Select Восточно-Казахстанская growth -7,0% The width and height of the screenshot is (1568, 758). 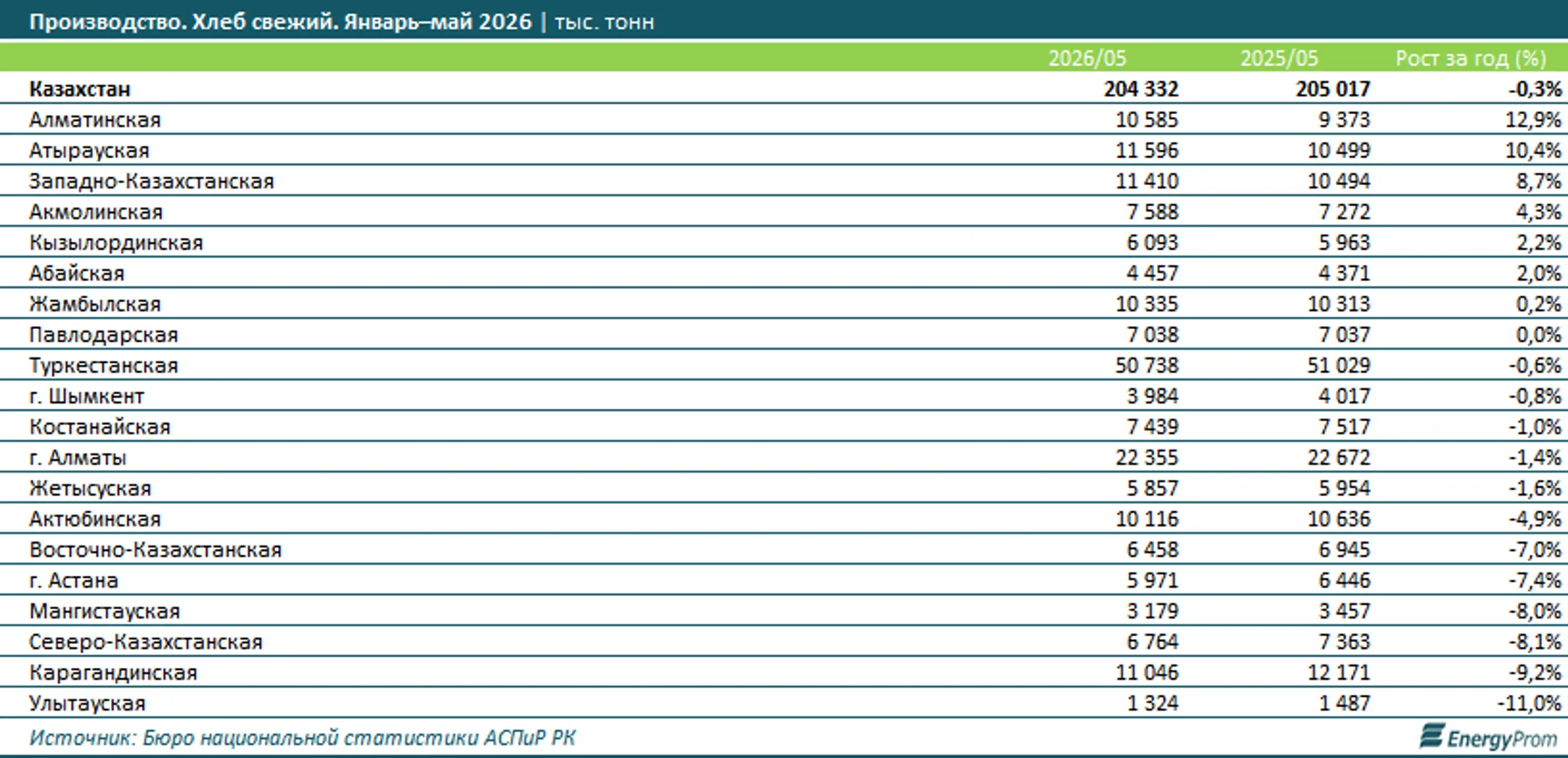(x=1535, y=550)
